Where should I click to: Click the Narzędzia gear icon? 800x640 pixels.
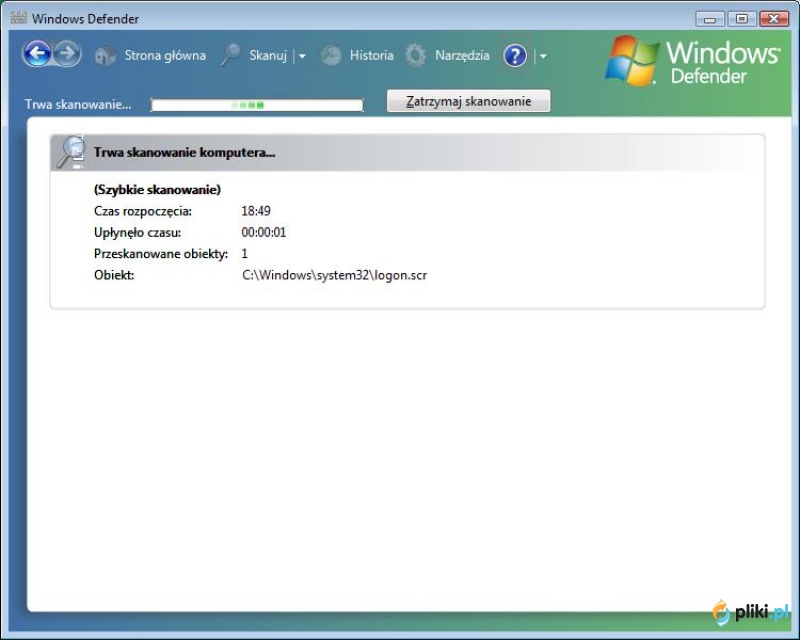pyautogui.click(x=415, y=55)
